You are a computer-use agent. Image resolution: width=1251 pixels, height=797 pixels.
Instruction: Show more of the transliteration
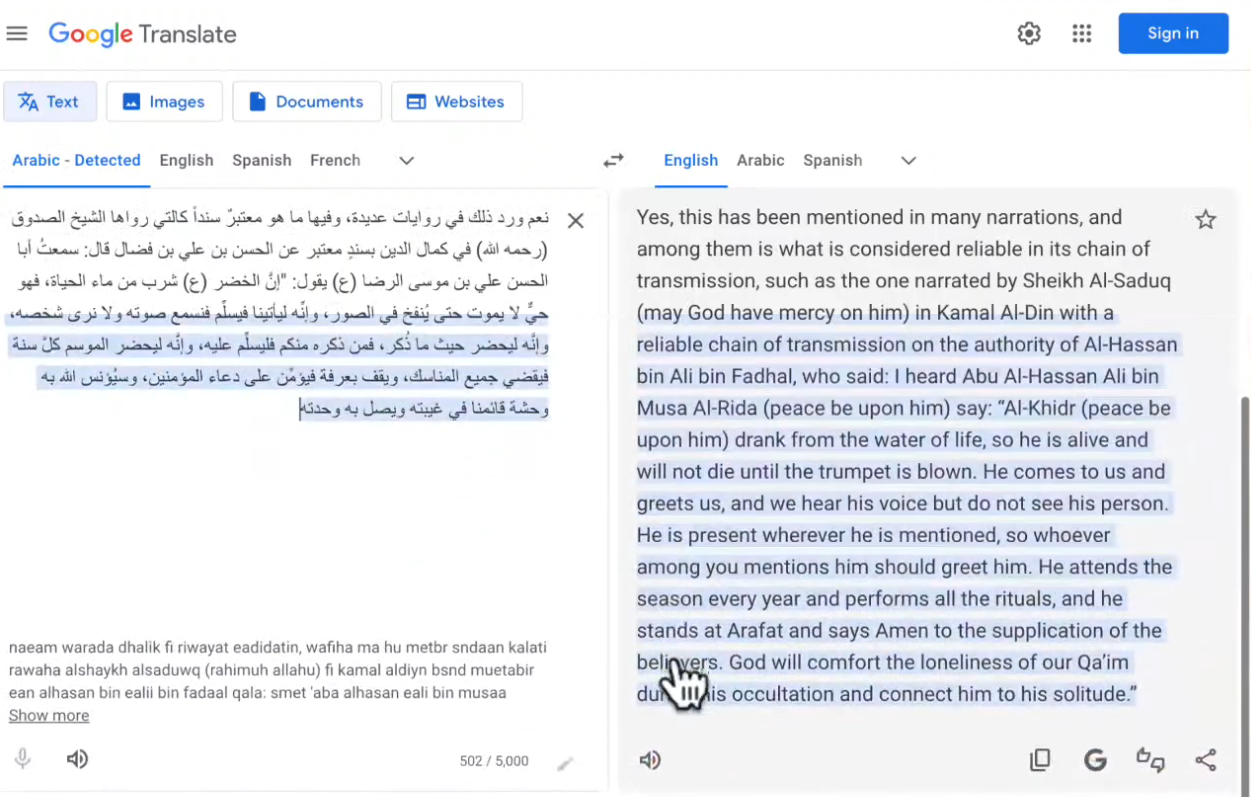coord(49,715)
